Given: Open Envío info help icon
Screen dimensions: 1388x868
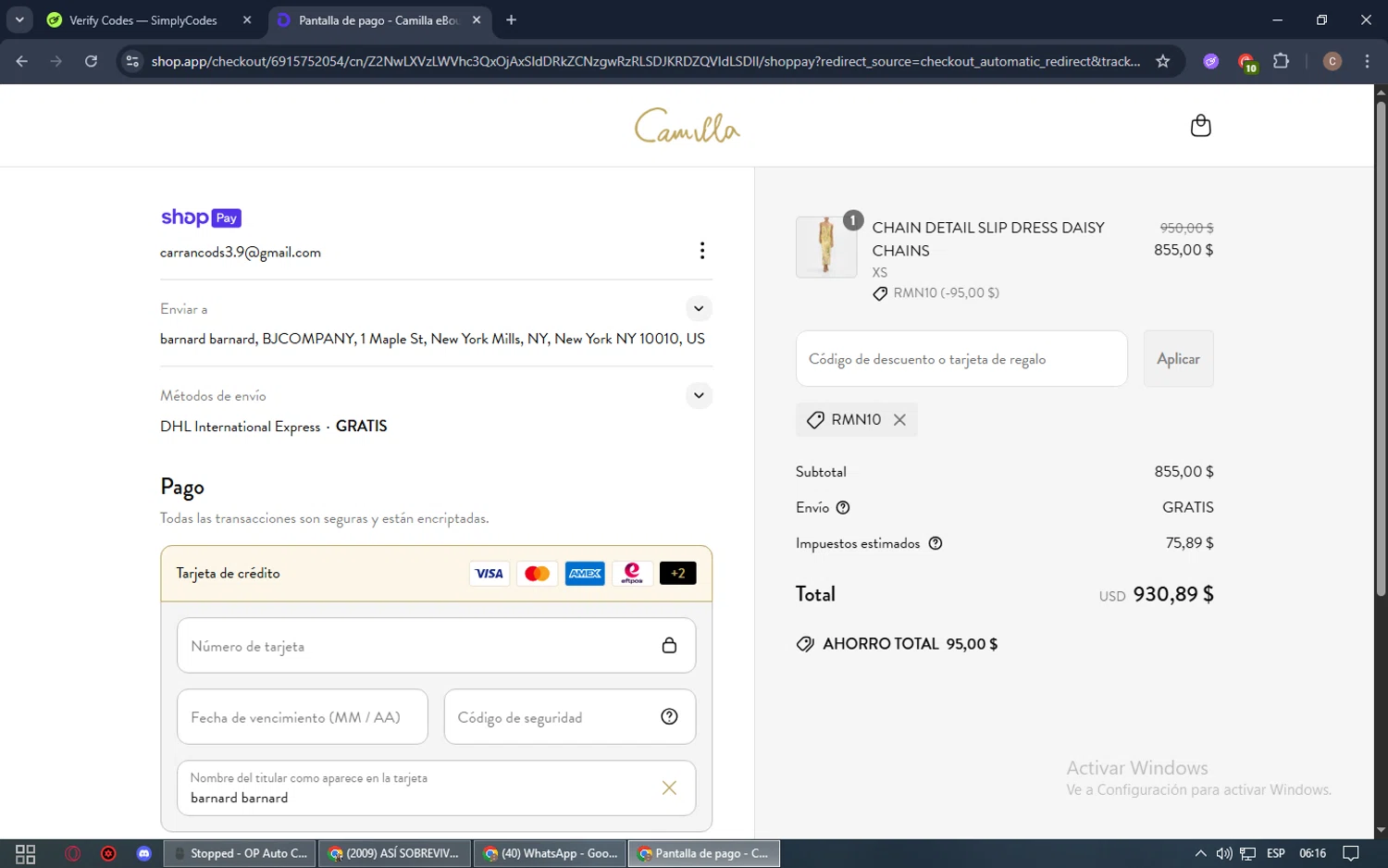Looking at the screenshot, I should pyautogui.click(x=842, y=508).
